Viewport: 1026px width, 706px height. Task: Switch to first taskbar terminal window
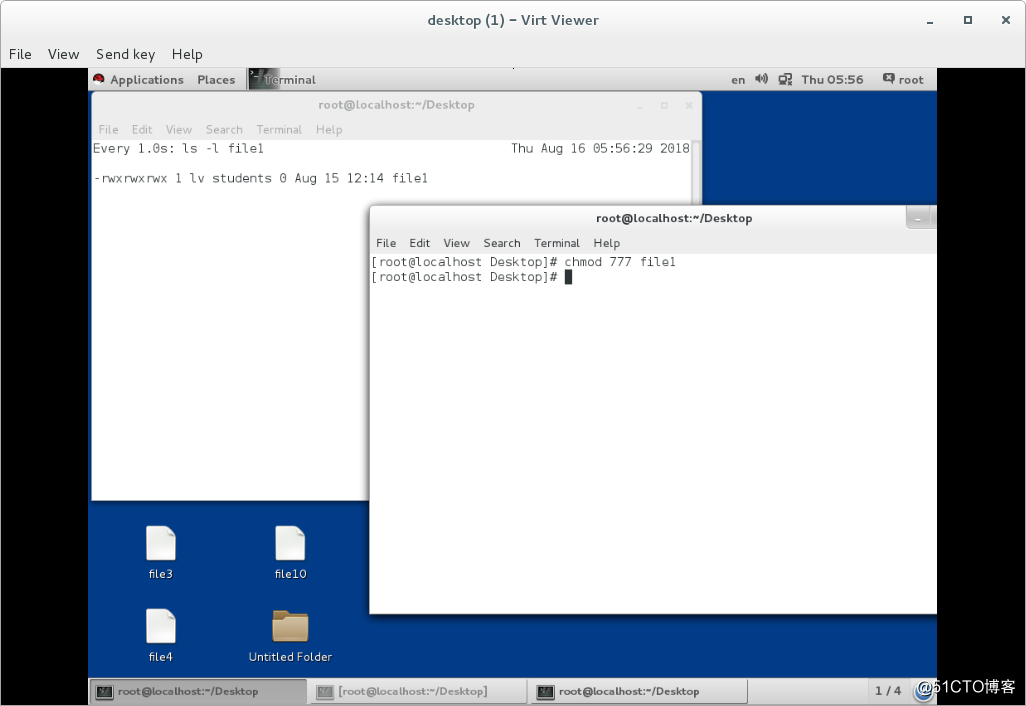pos(198,692)
